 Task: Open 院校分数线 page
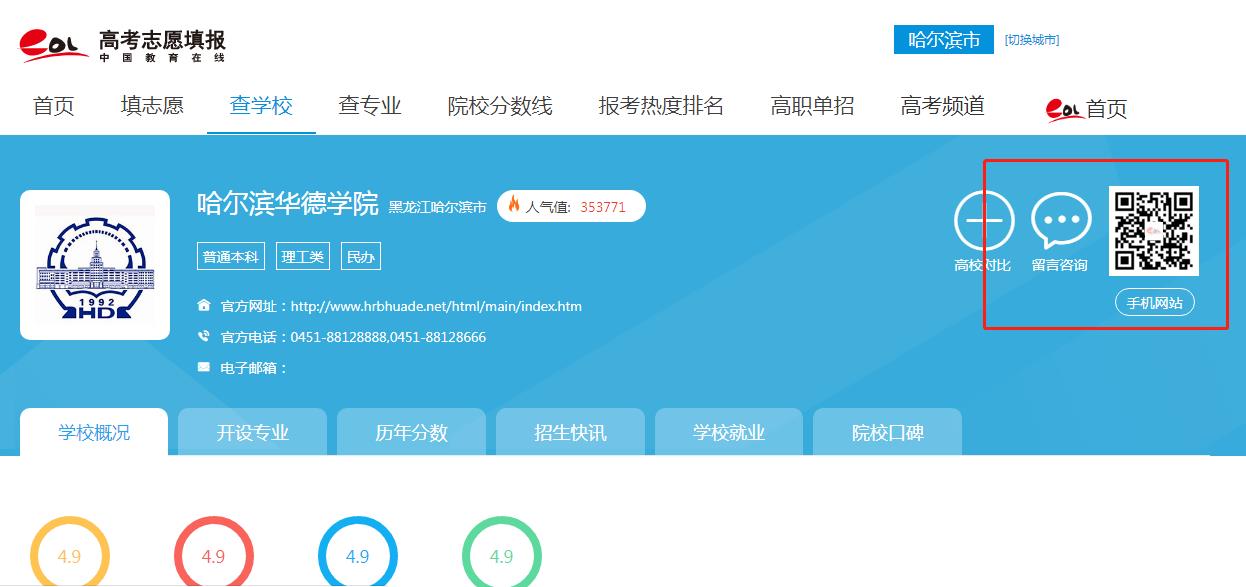point(500,106)
